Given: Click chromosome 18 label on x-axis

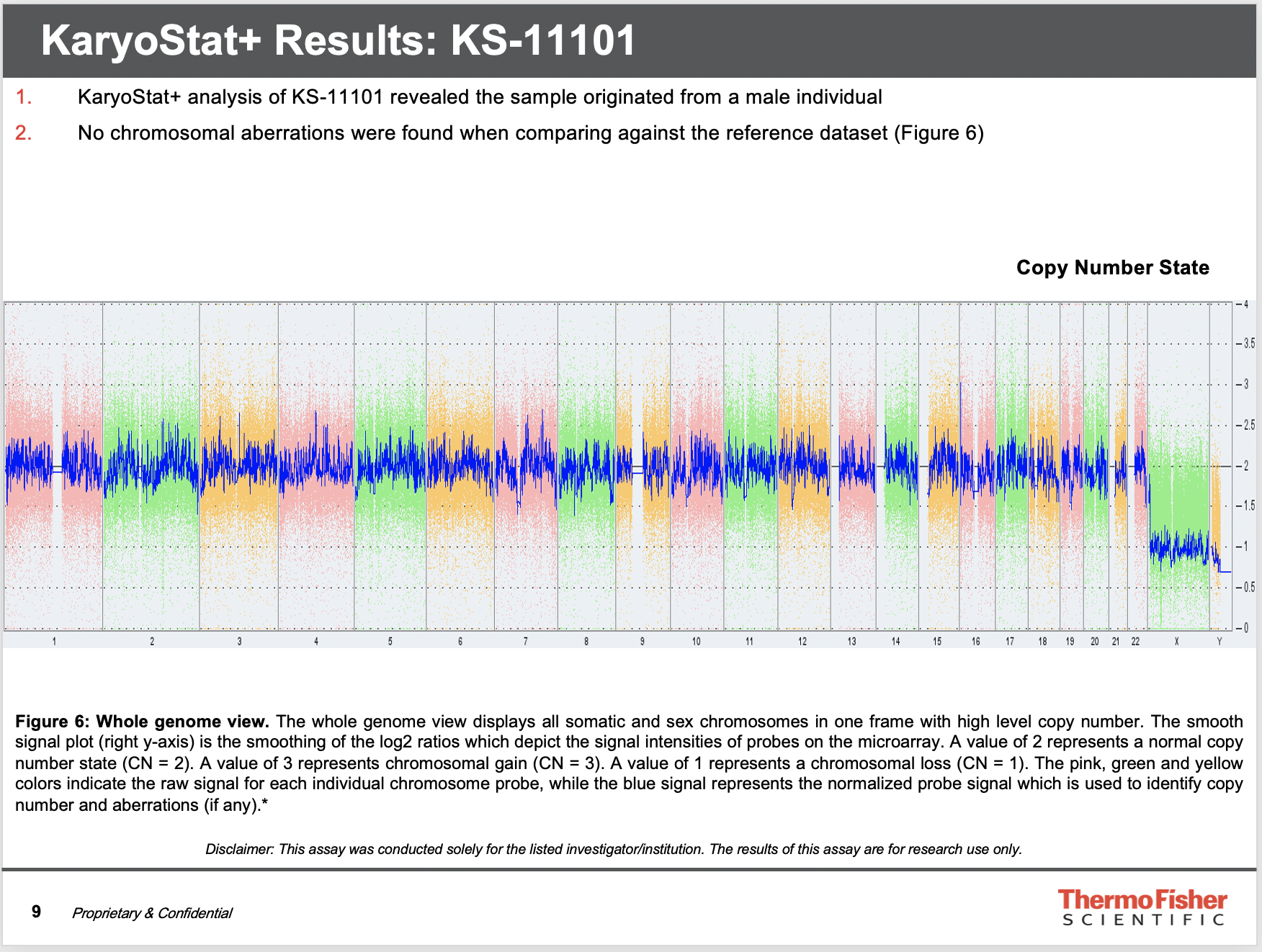Looking at the screenshot, I should [1043, 641].
